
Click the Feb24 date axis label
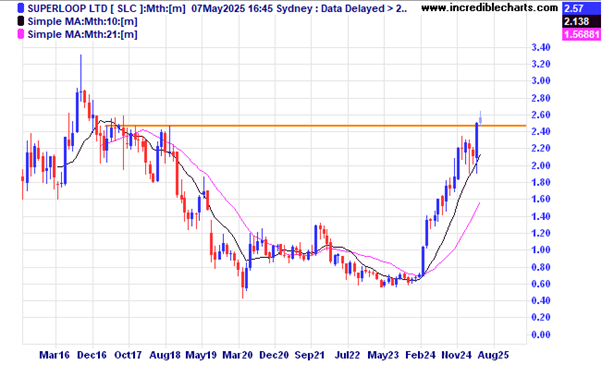420,355
